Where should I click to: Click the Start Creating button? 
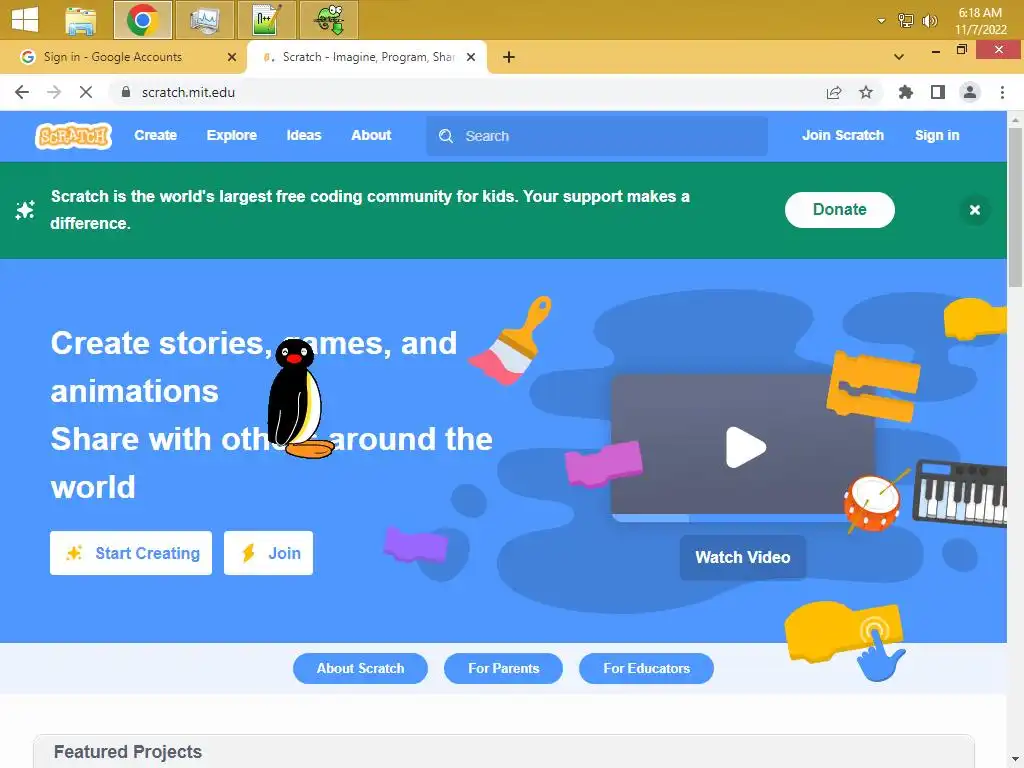click(131, 553)
